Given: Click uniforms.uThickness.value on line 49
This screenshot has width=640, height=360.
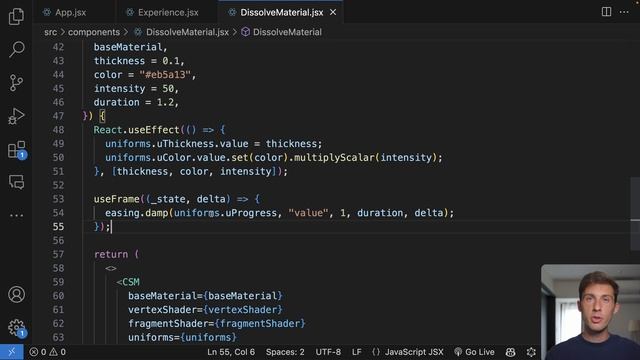Looking at the screenshot, I should click(x=176, y=144).
